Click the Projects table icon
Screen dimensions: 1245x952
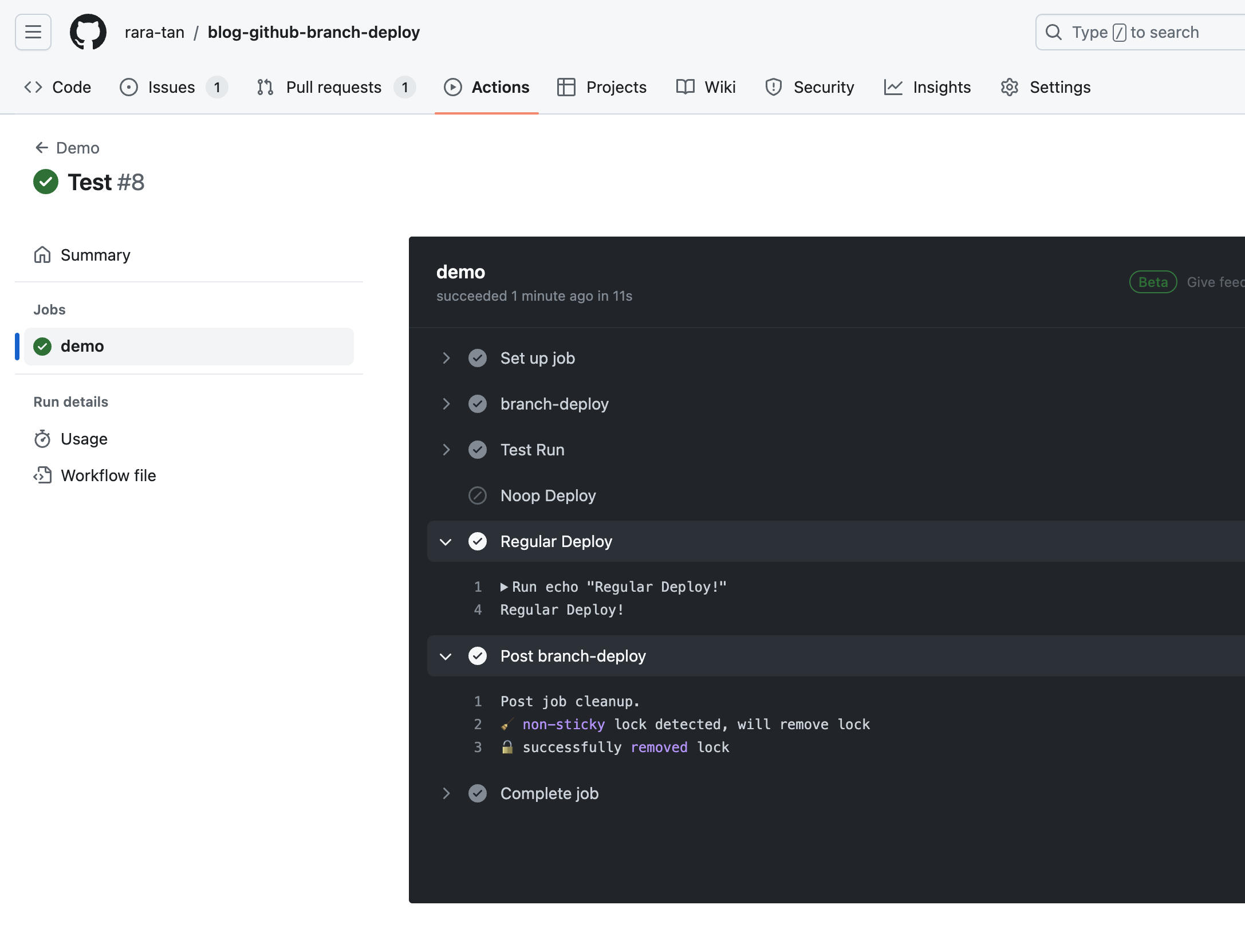pyautogui.click(x=566, y=87)
